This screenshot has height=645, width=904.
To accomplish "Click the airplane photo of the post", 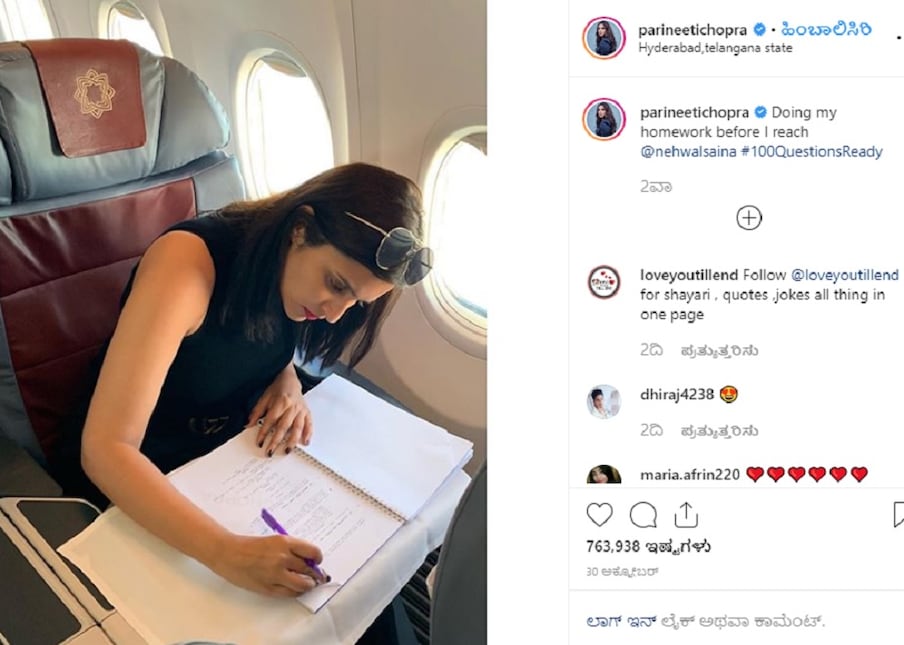I will 243,323.
